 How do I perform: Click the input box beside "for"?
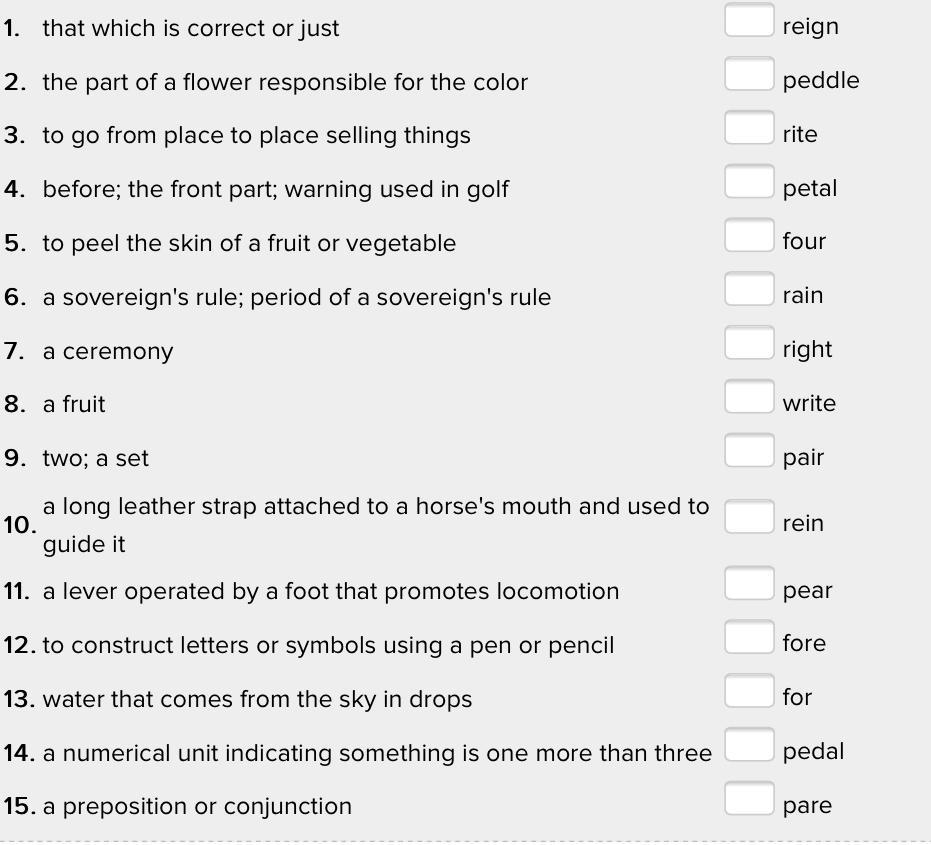click(749, 692)
